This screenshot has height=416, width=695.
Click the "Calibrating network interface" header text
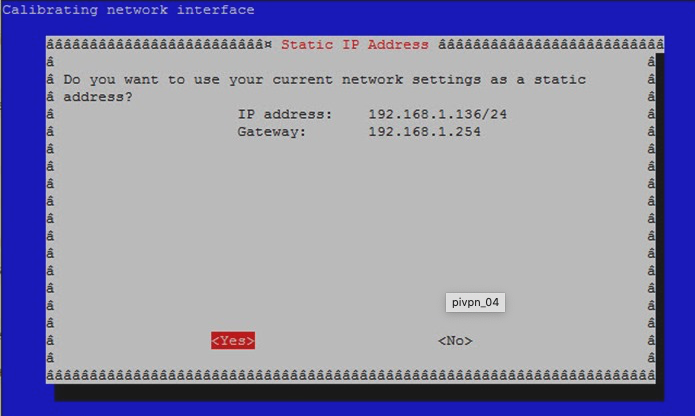(x=128, y=10)
